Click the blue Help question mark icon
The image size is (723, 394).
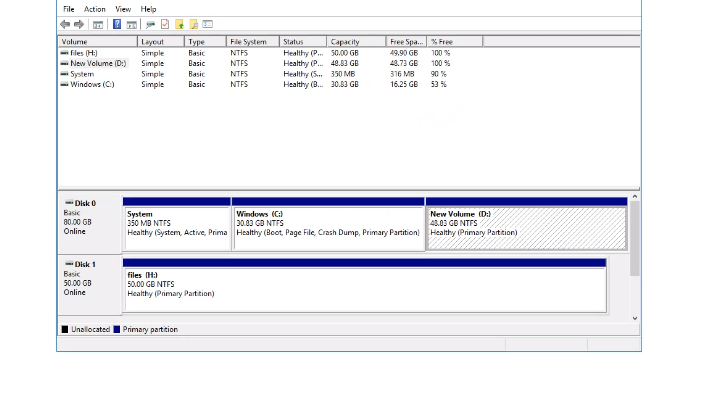117,24
